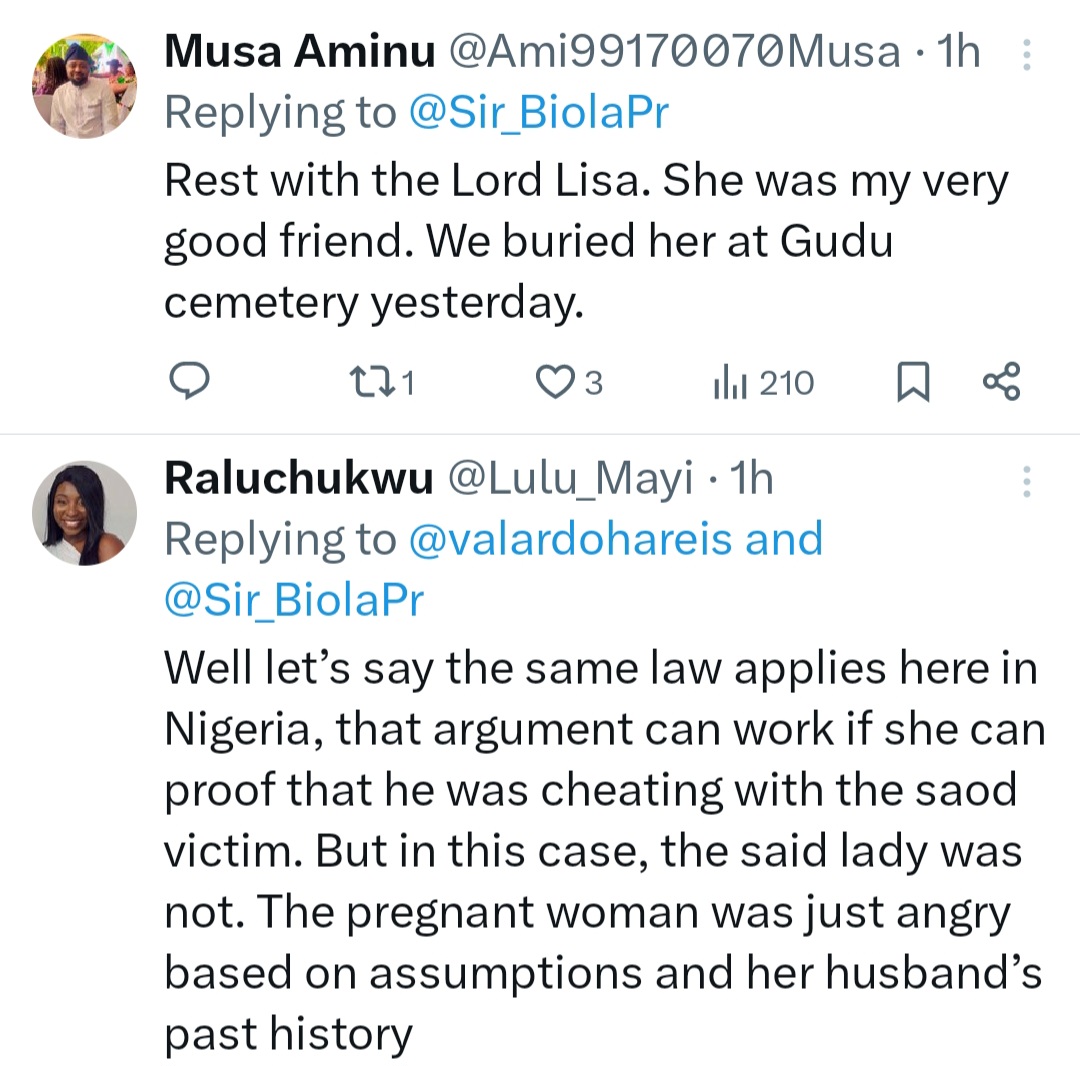Open more options on Raluchukwu's tweet
The image size is (1080, 1066).
click(x=1026, y=481)
